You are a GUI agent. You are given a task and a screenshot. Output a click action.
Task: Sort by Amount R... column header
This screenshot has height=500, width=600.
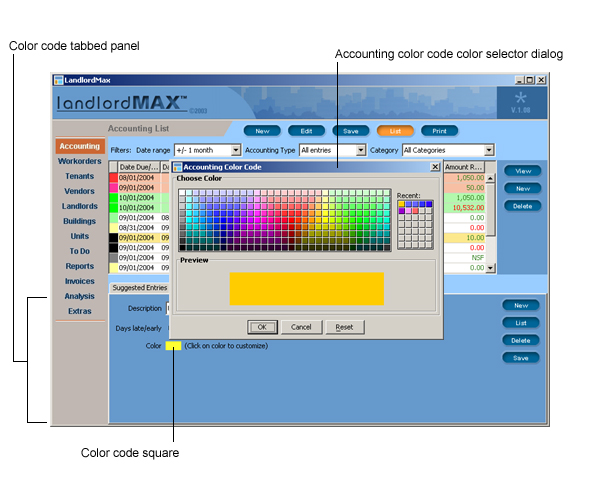tap(464, 167)
